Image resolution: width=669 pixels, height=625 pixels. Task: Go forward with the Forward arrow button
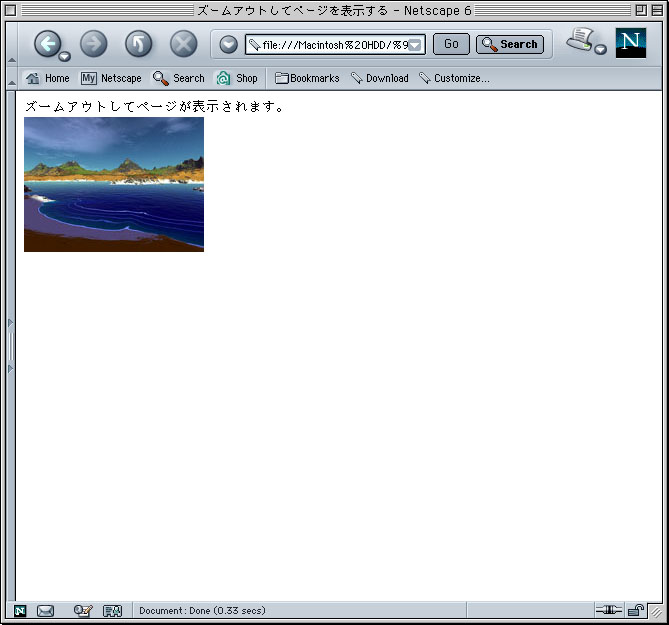pyautogui.click(x=93, y=44)
